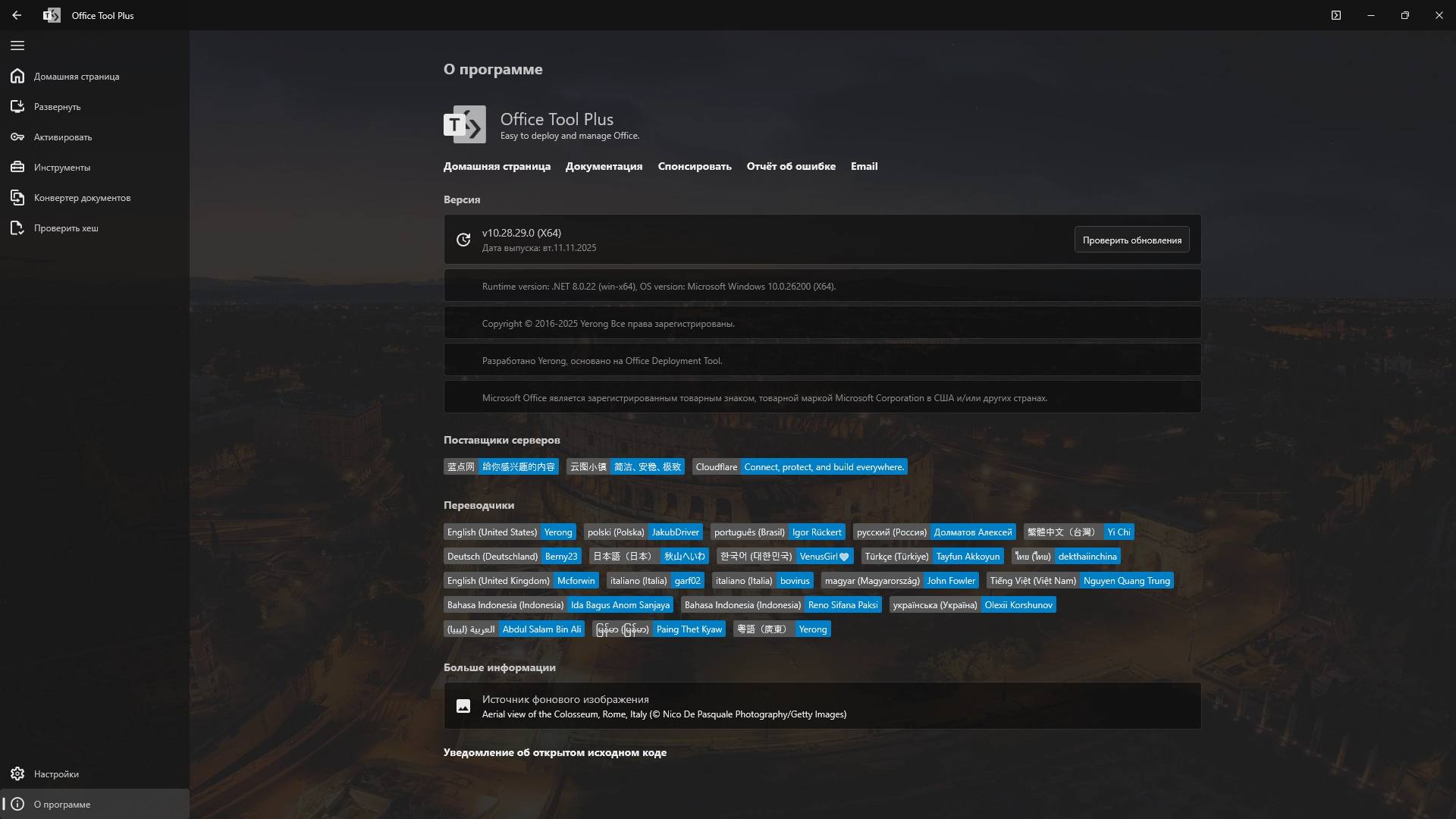Select the О программе menu item
The height and width of the screenshot is (819, 1456).
coord(62,805)
